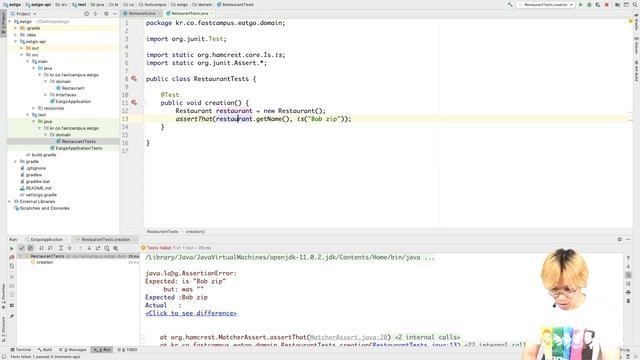Click the red Stop button in top toolbar
Screen dimensions: 640x360
[x=607, y=4]
